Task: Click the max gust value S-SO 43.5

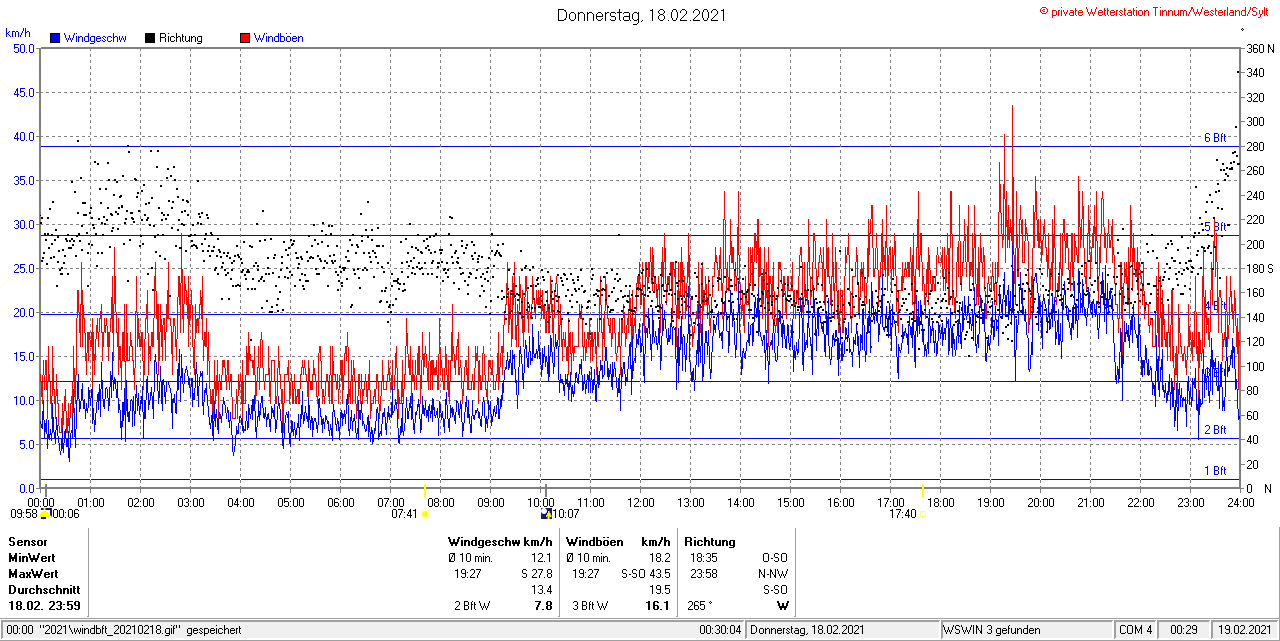Action: click(x=646, y=574)
